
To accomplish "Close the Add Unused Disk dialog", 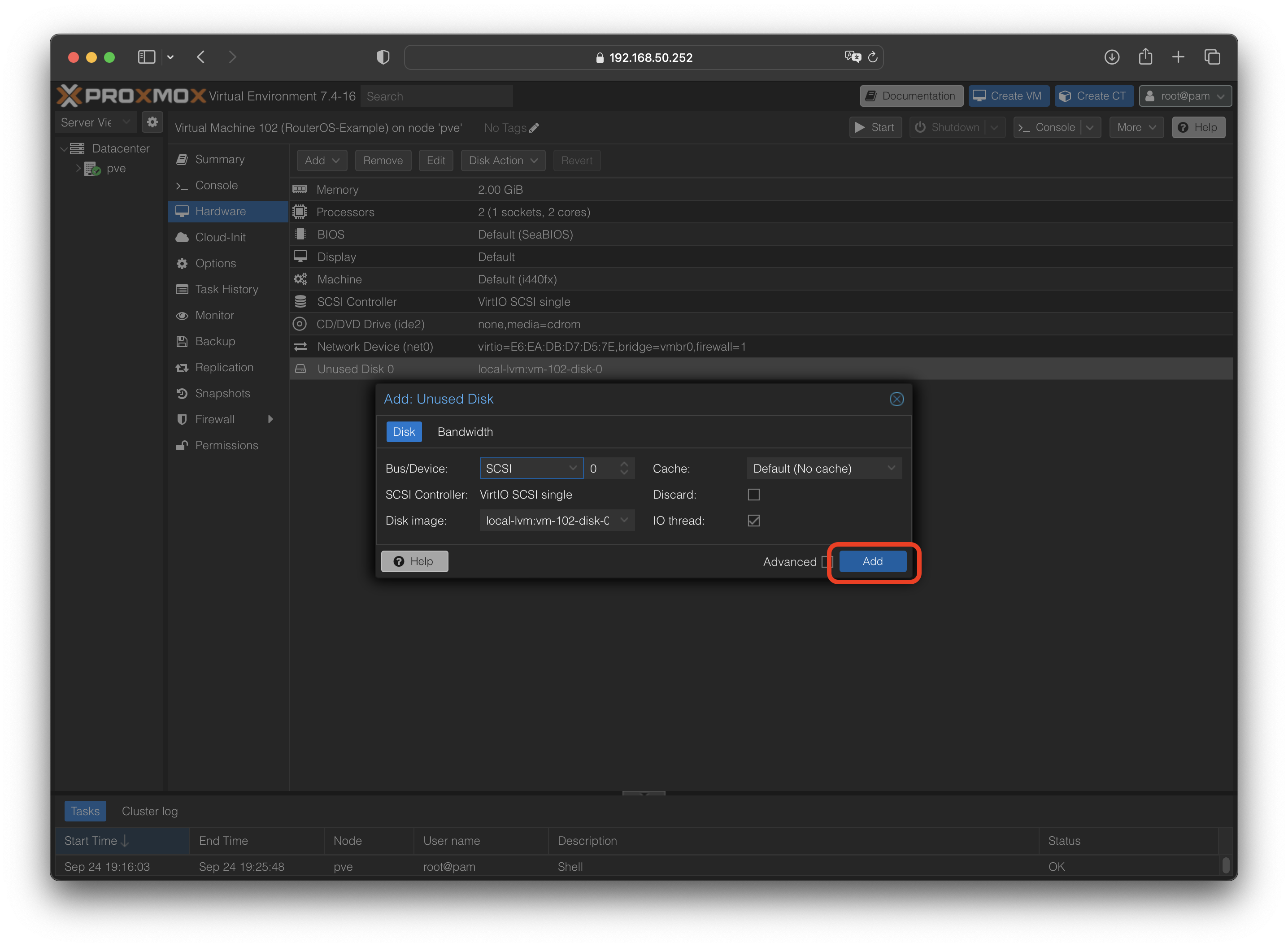I will tap(896, 399).
